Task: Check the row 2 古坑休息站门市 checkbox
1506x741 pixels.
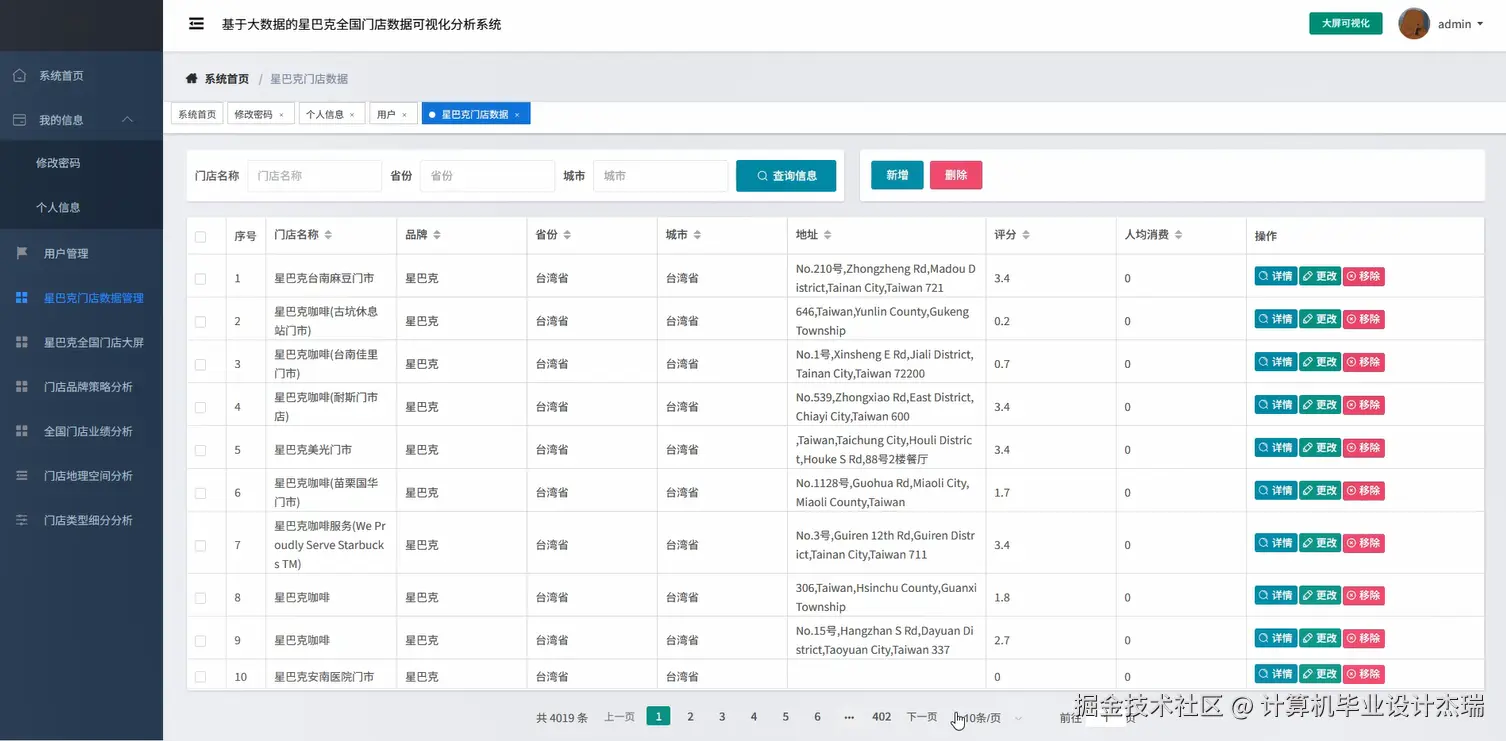Action: click(x=200, y=322)
